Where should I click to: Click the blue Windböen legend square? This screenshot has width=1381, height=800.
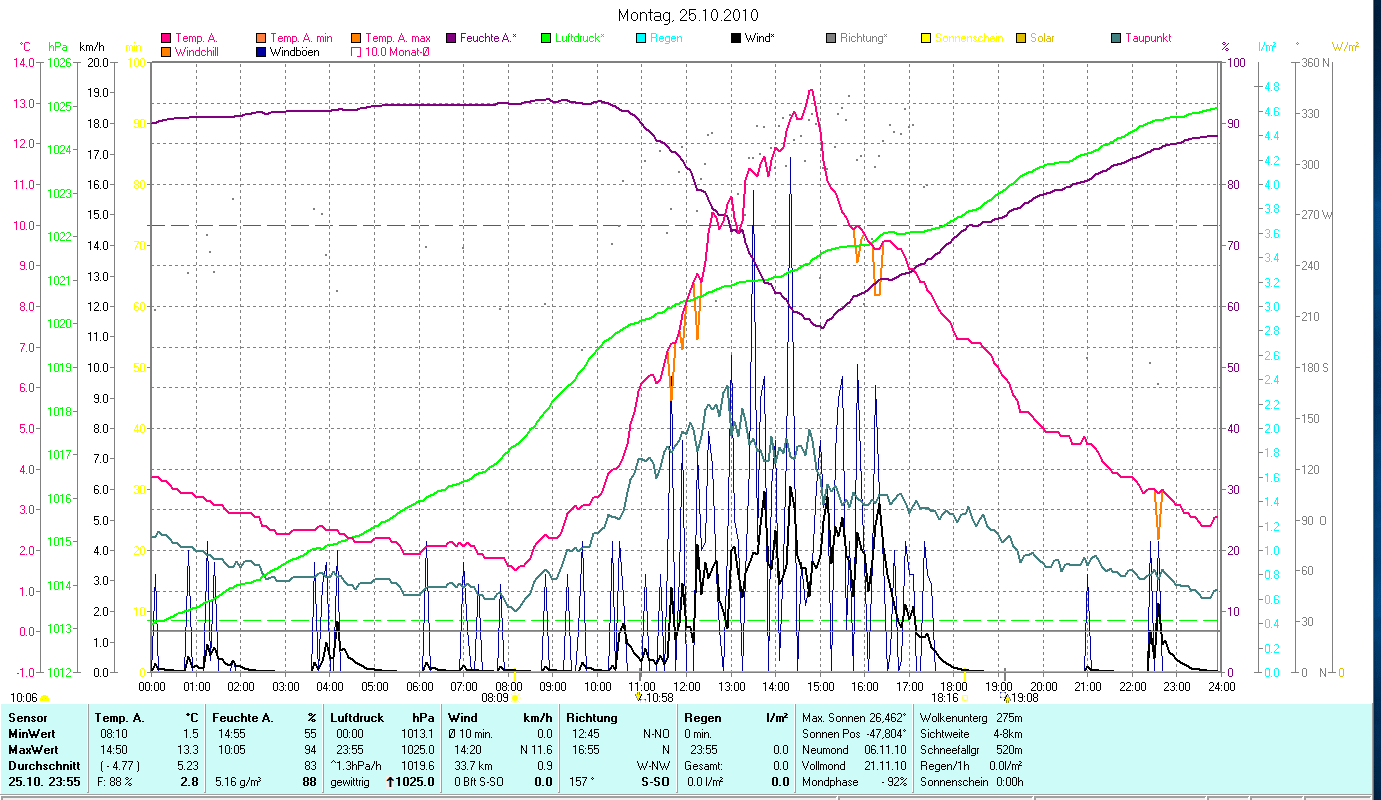tap(260, 51)
